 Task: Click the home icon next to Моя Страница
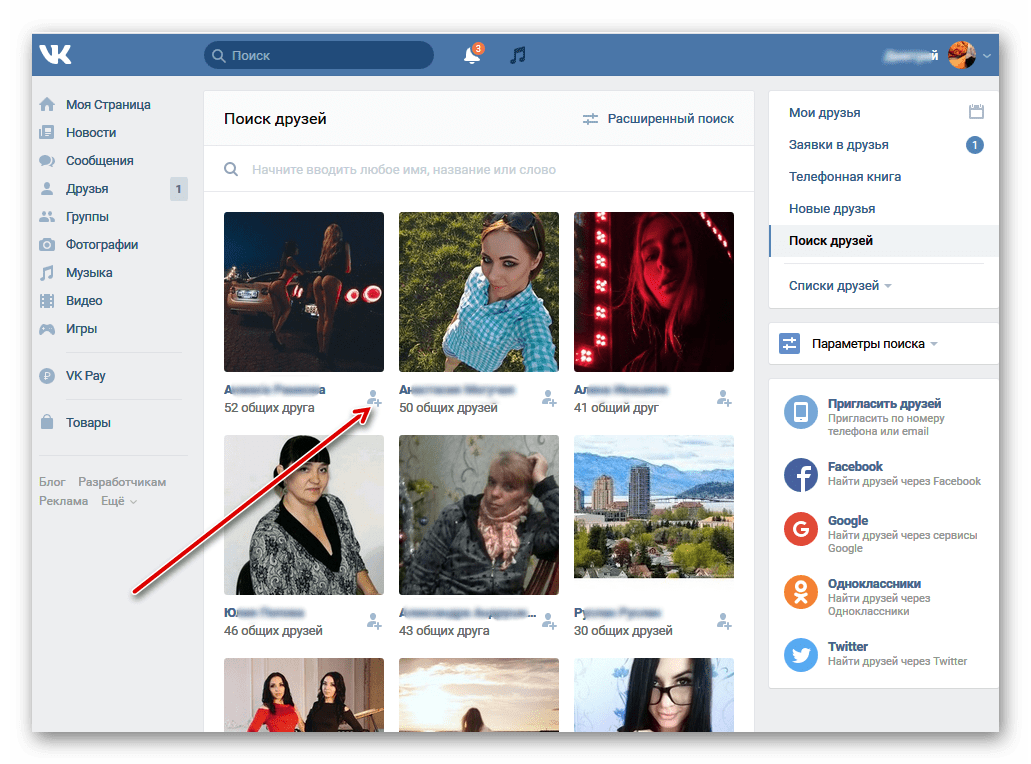click(47, 105)
